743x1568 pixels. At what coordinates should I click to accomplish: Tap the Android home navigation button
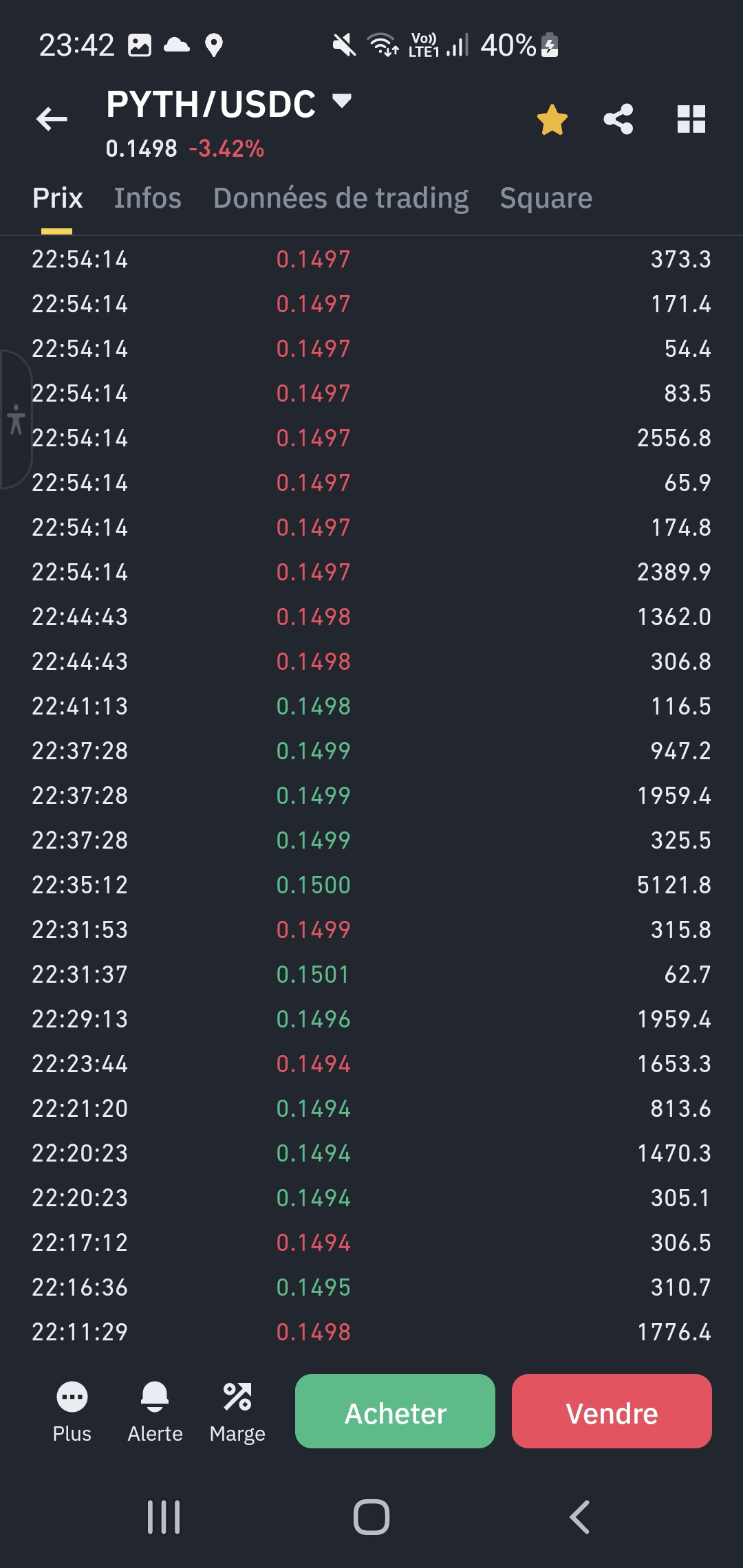371,1517
